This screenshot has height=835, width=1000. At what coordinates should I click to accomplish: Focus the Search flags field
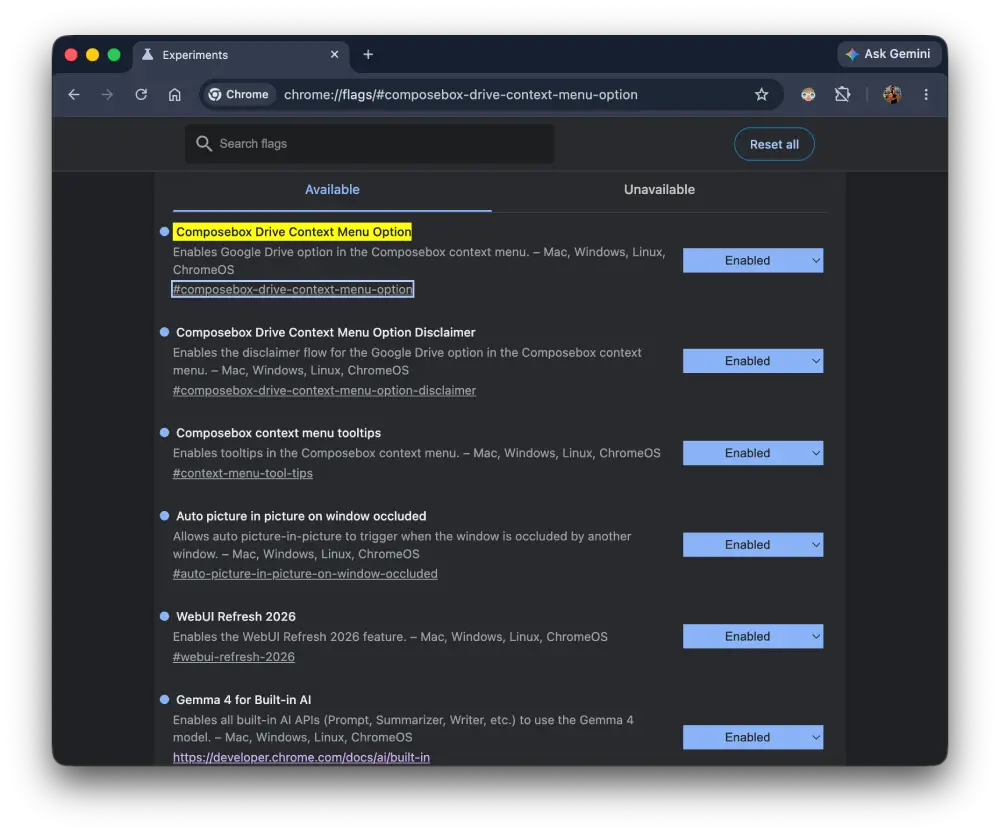[x=369, y=144]
